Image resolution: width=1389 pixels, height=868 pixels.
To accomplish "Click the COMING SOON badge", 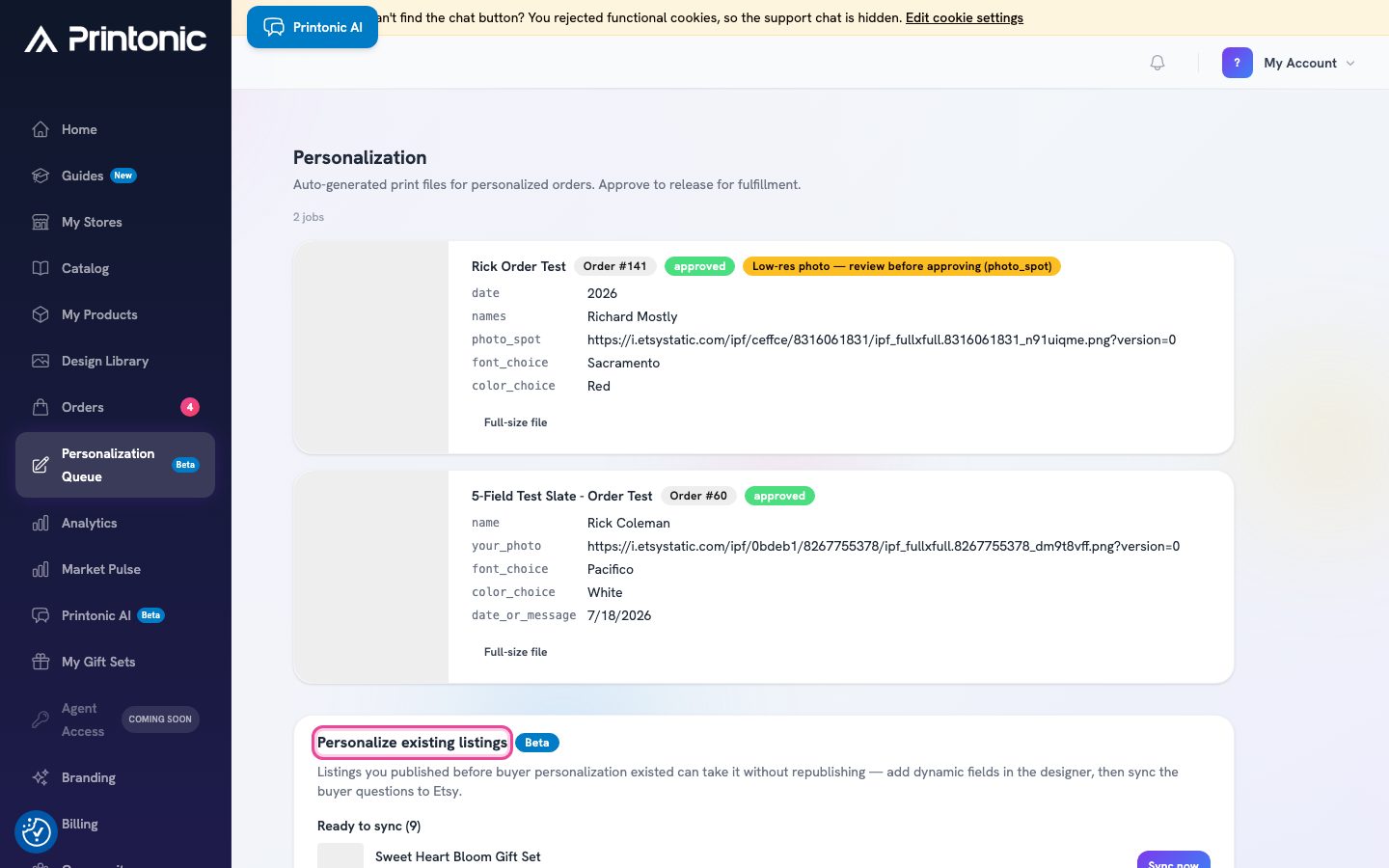I will 160,719.
